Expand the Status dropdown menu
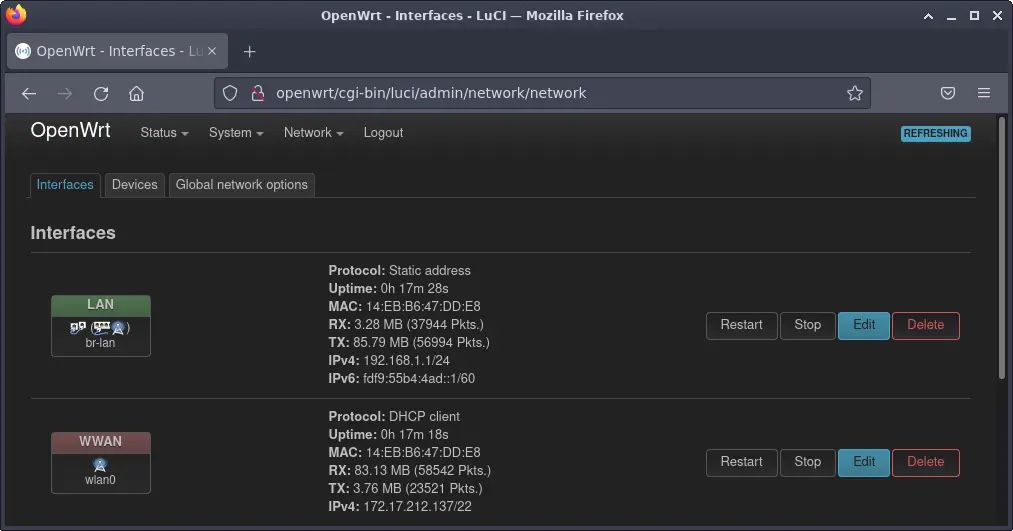 pyautogui.click(x=164, y=133)
